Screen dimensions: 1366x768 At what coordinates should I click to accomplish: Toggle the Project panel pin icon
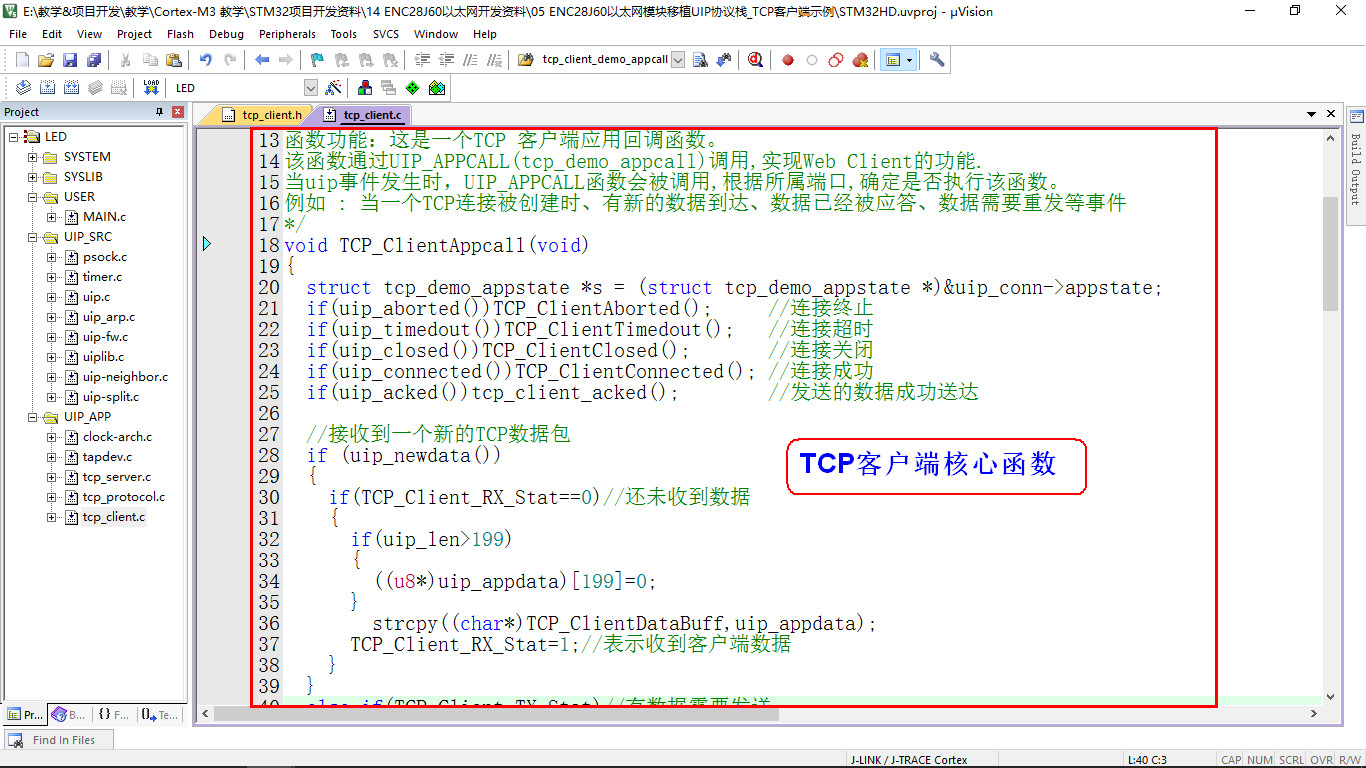[x=159, y=112]
